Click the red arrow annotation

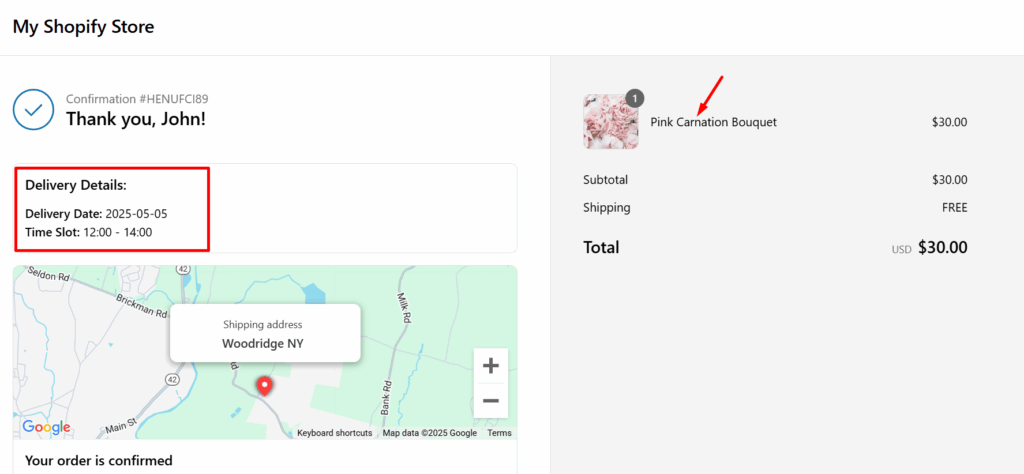pyautogui.click(x=709, y=95)
